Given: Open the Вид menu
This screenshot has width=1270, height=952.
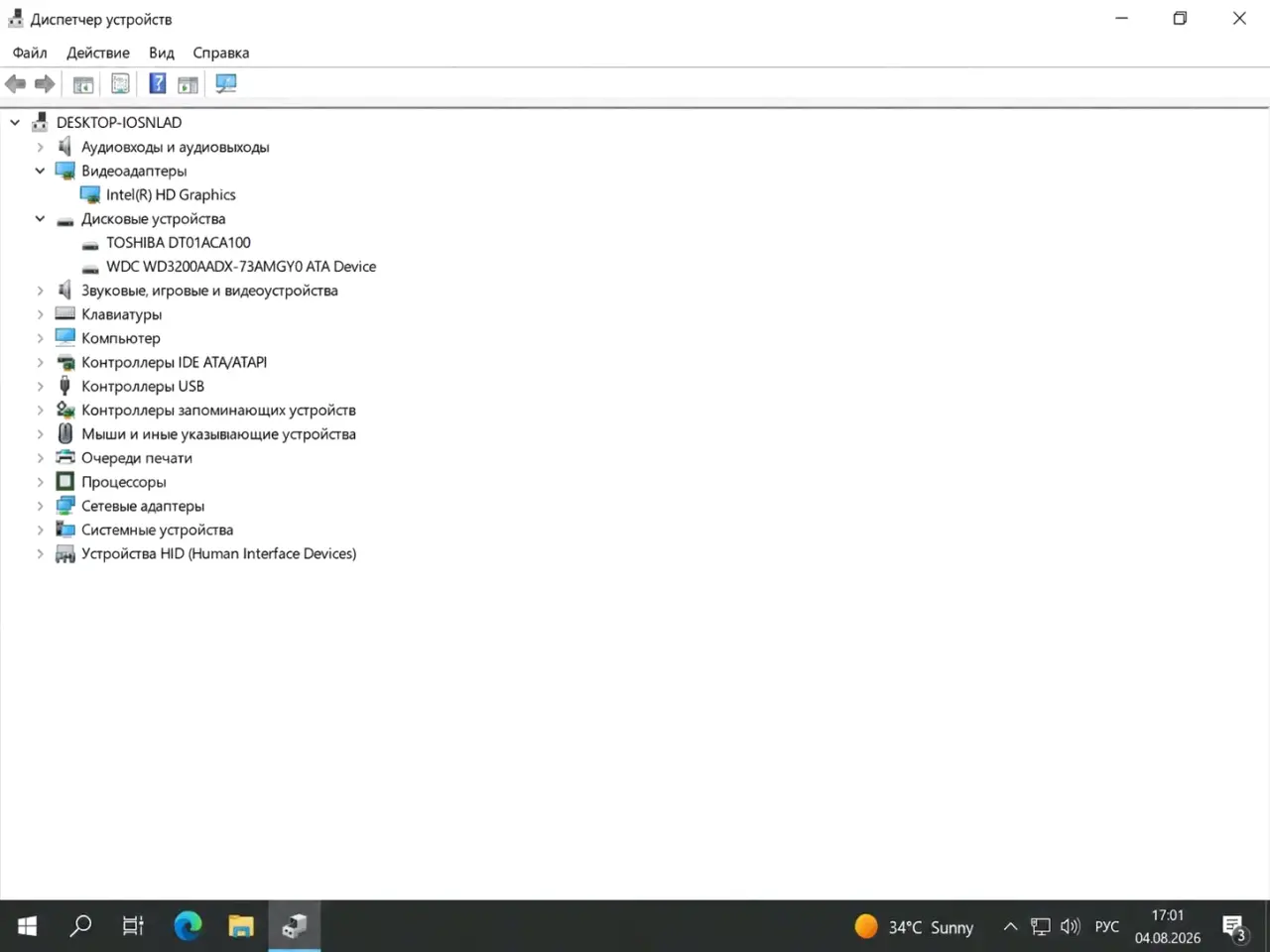Looking at the screenshot, I should point(162,53).
